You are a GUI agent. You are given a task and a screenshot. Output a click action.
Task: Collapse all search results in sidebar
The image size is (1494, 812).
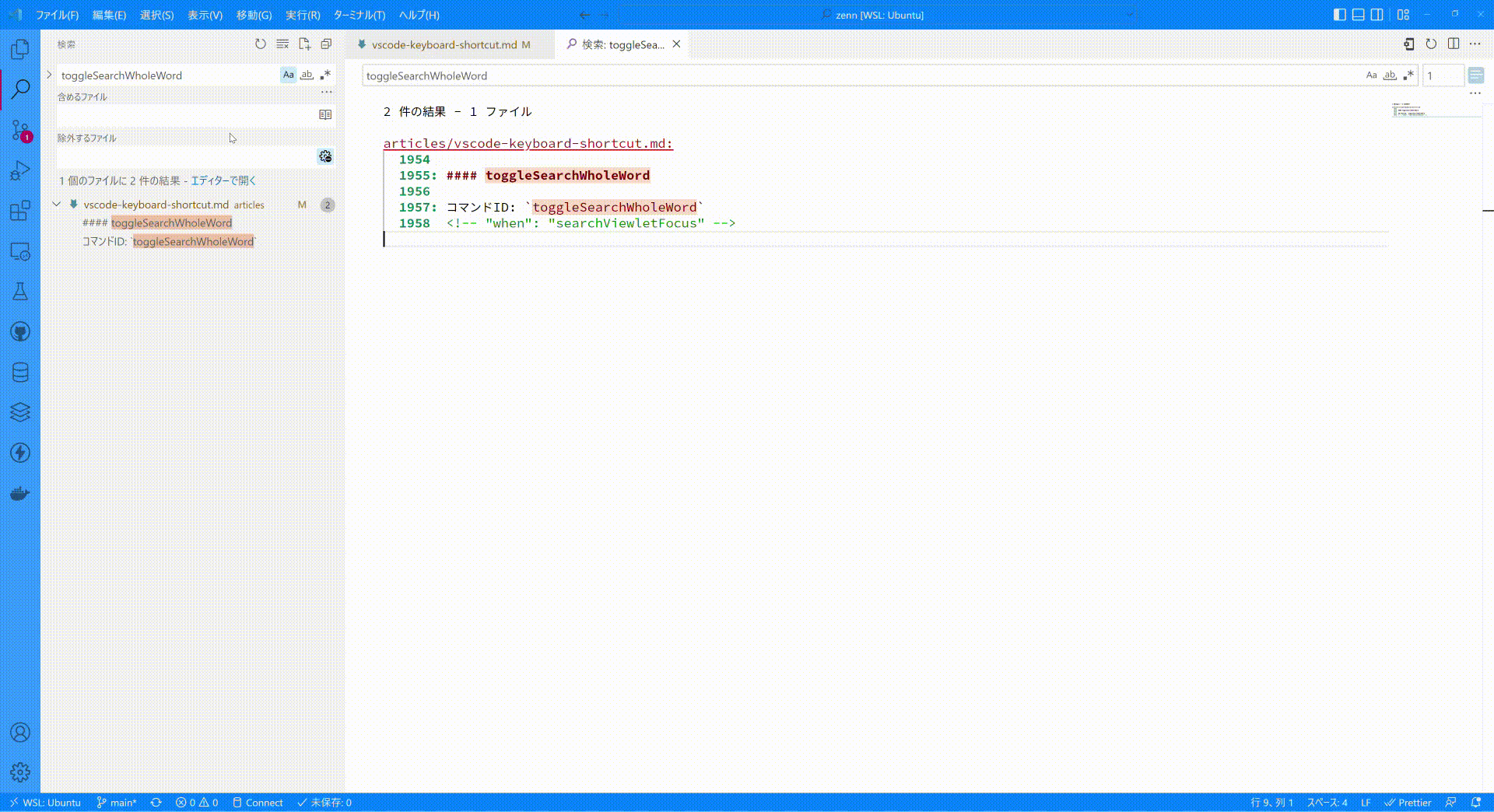(x=326, y=44)
